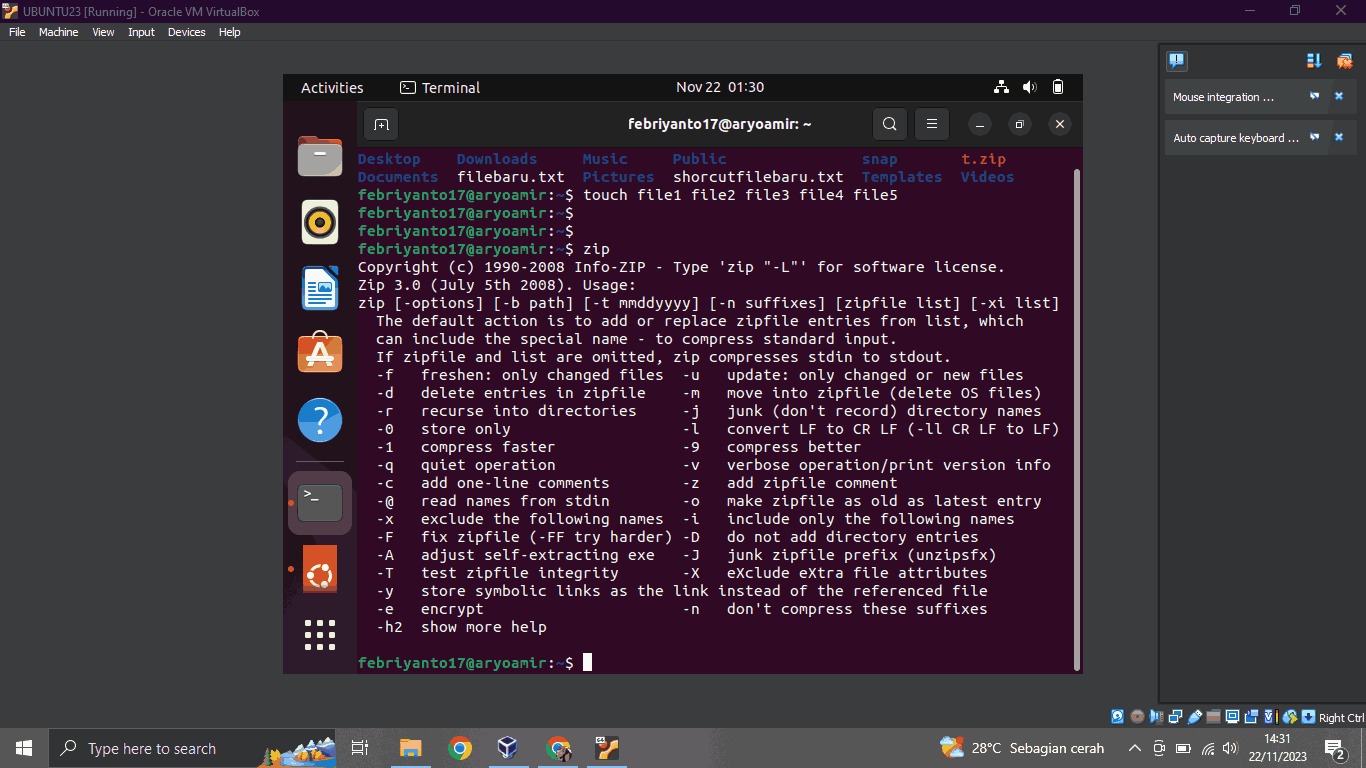The width and height of the screenshot is (1366, 768).
Task: Open the Files app in Ubuntu dock
Action: tap(320, 157)
